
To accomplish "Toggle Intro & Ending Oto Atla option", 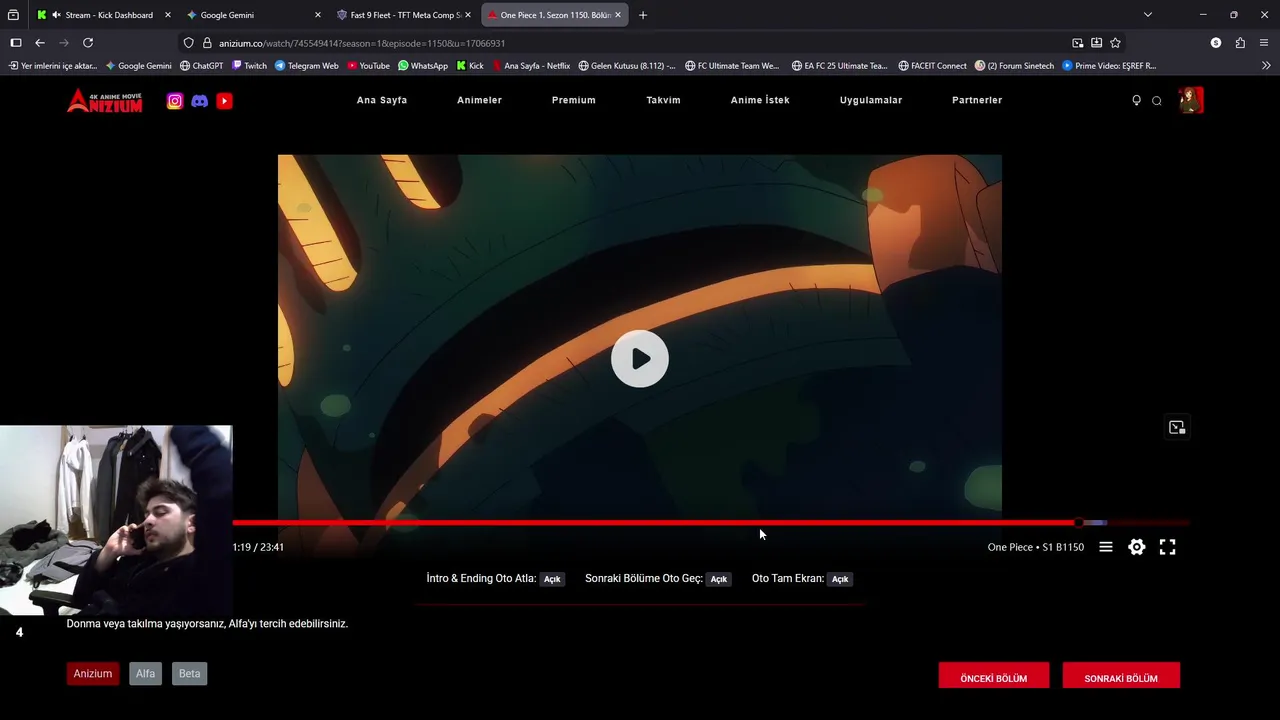I will 552,579.
